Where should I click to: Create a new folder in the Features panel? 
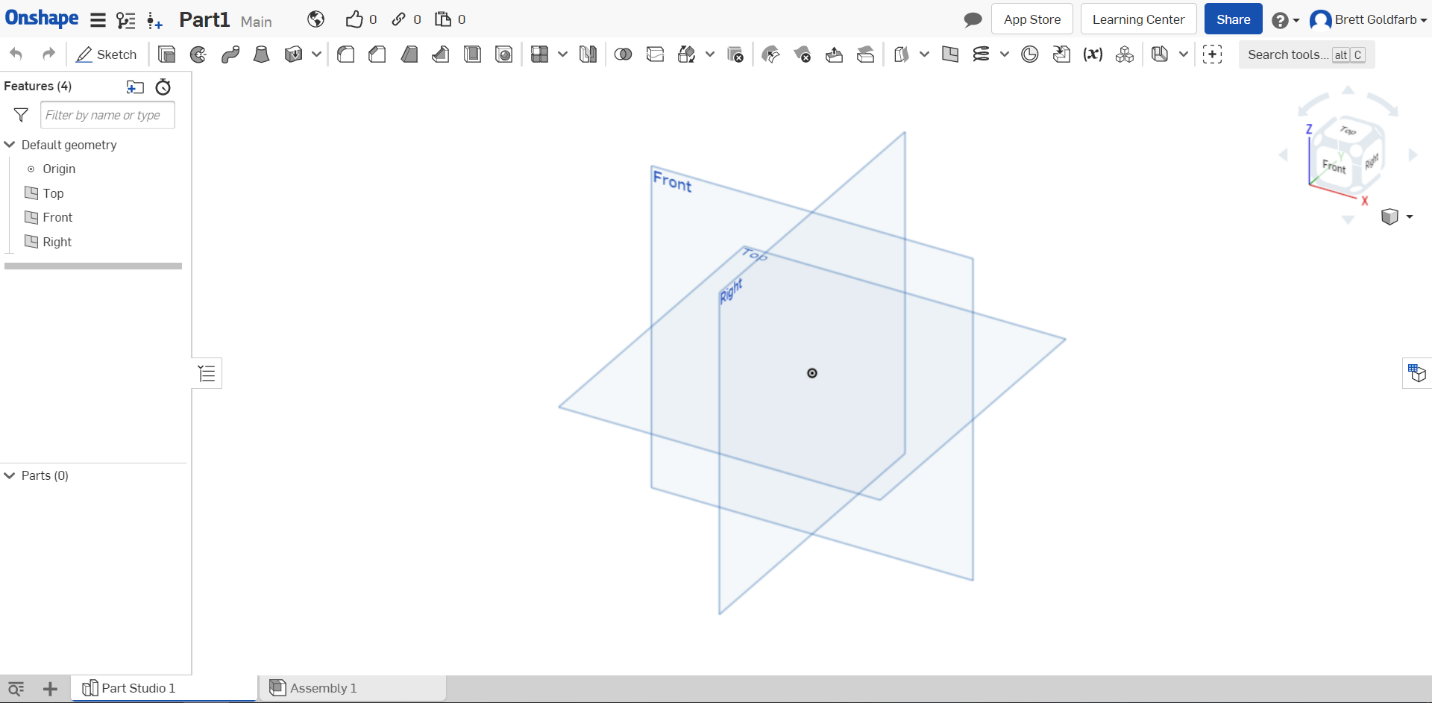(x=135, y=87)
